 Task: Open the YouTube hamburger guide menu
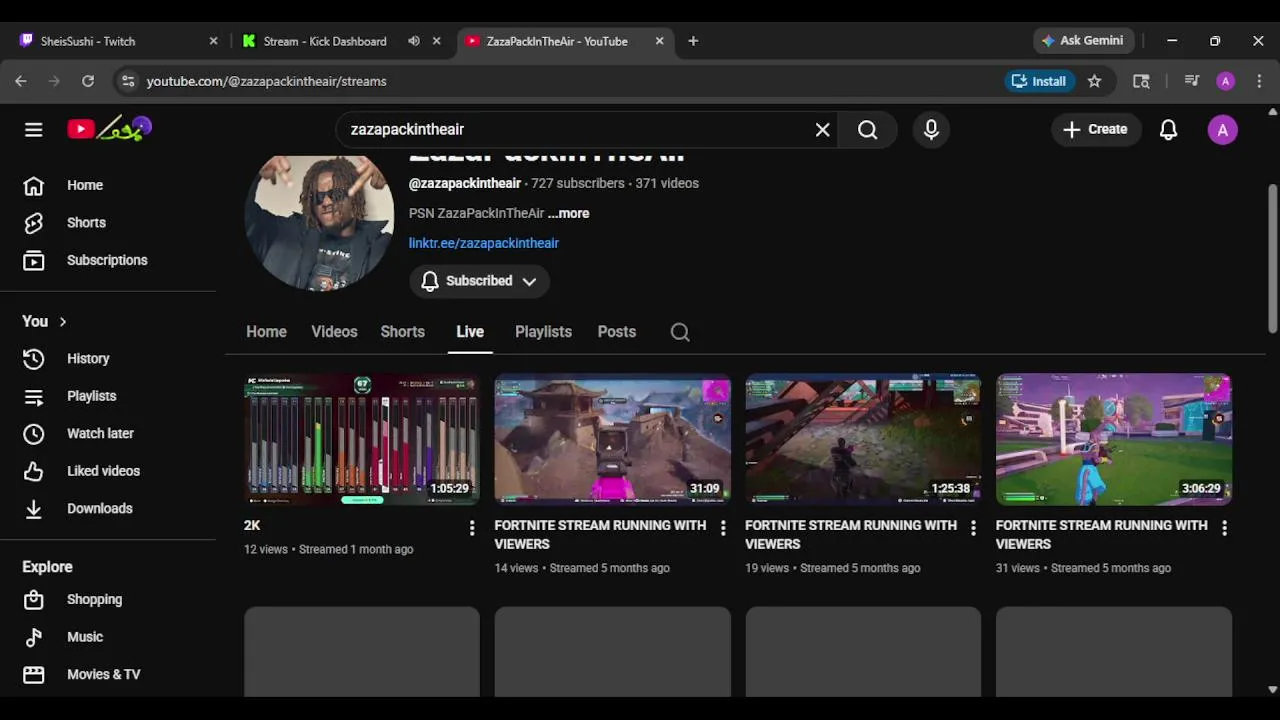tap(33, 129)
